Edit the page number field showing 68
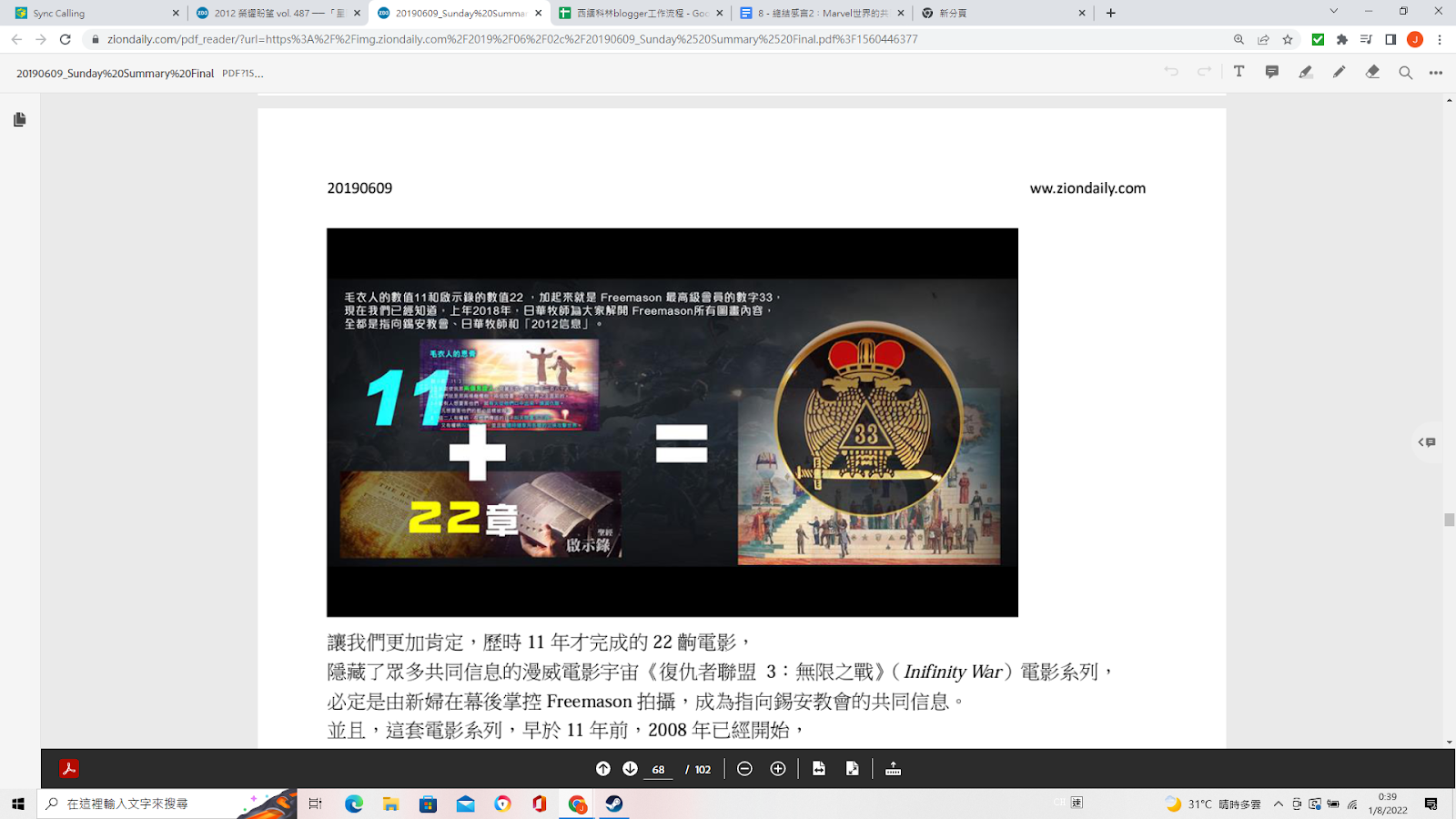This screenshot has width=1456, height=819. 658,770
